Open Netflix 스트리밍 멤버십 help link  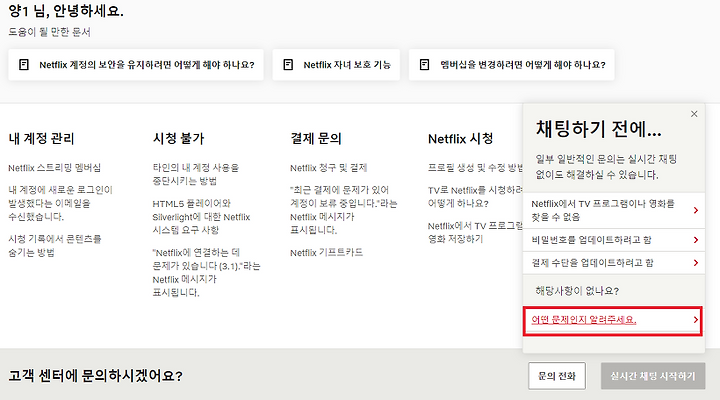(x=55, y=168)
